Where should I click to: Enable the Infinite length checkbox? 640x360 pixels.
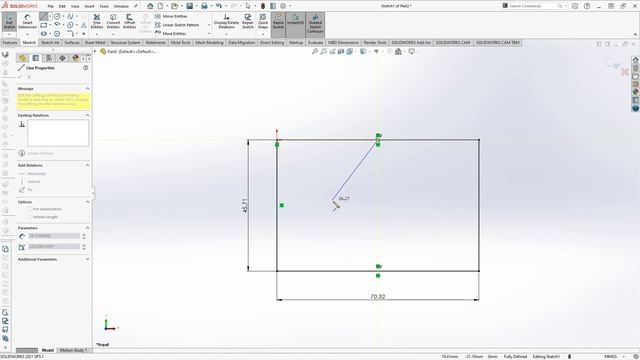coord(29,217)
